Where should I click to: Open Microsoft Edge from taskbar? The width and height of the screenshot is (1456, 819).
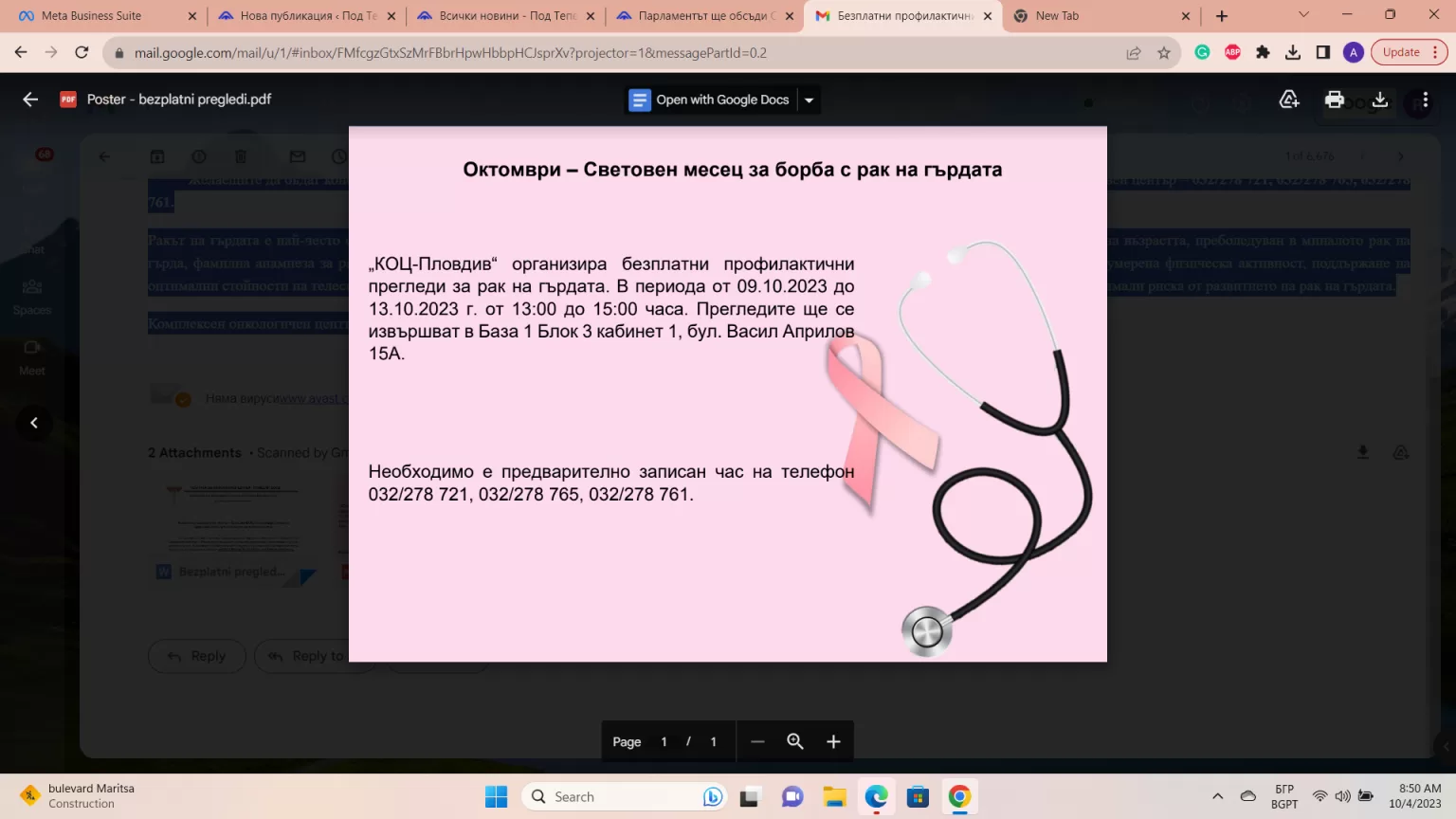(876, 796)
